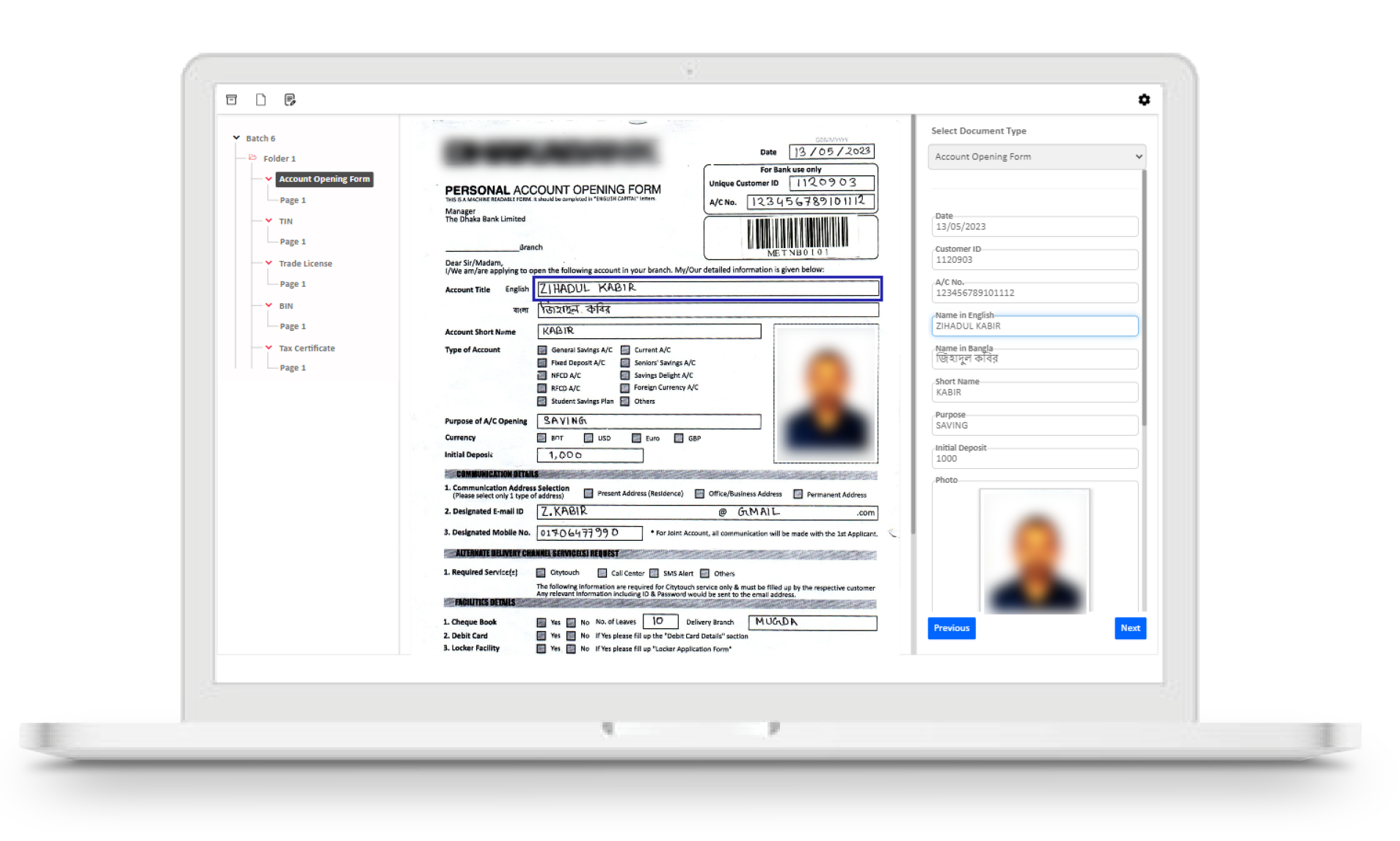The height and width of the screenshot is (841, 1400).
Task: Click the archive box icon in toolbar
Action: click(231, 100)
